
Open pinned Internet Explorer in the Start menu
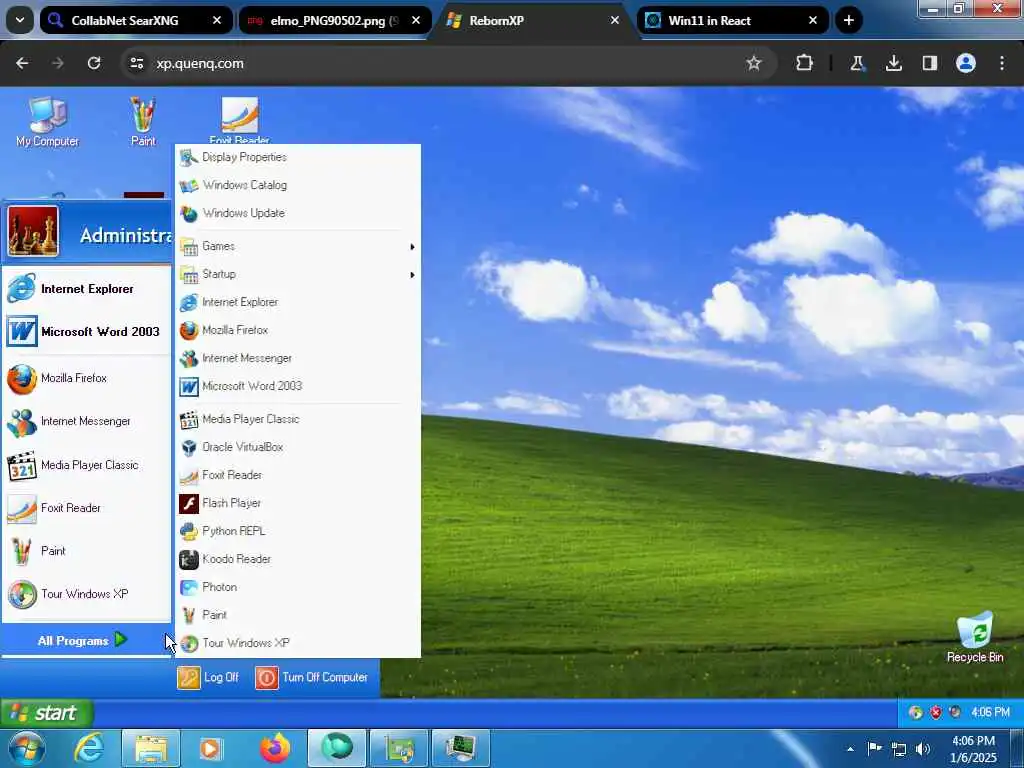point(86,289)
